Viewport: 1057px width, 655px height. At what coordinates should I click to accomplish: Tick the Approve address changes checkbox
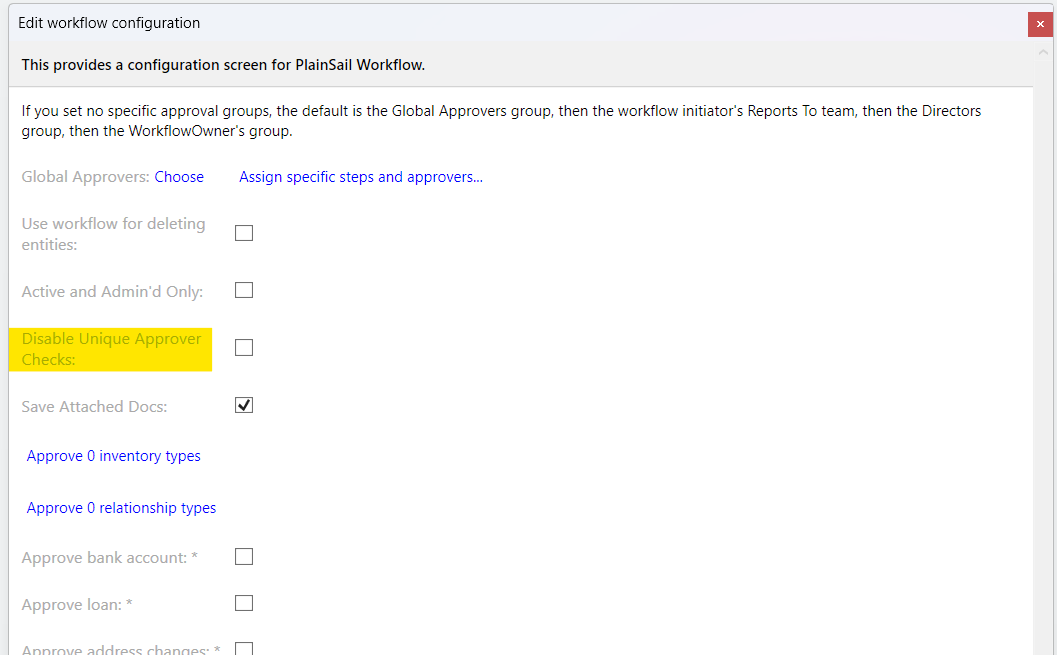[244, 649]
